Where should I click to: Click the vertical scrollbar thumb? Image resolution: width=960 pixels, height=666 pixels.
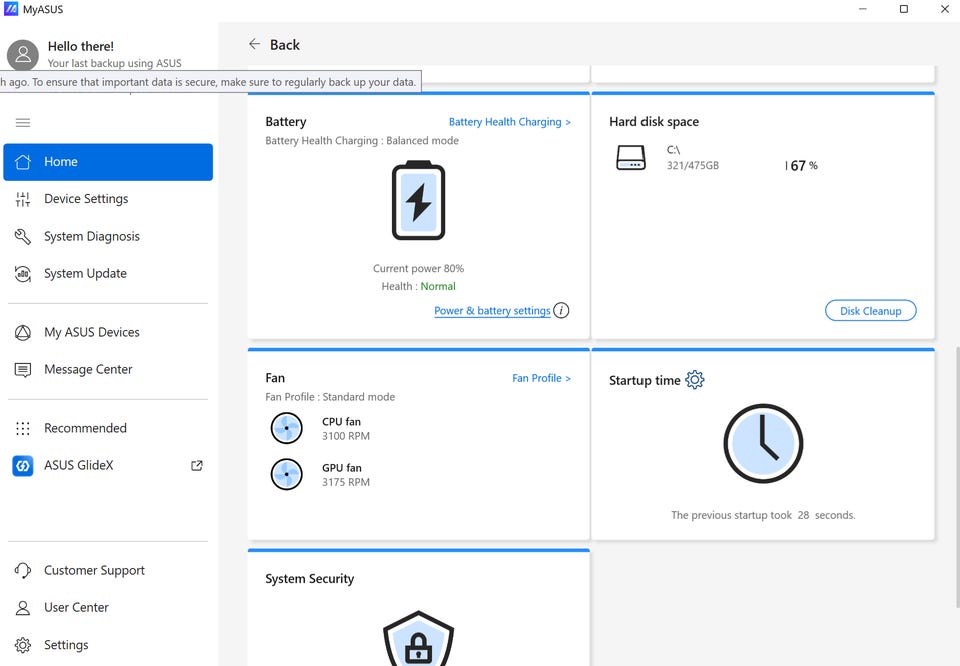click(956, 477)
